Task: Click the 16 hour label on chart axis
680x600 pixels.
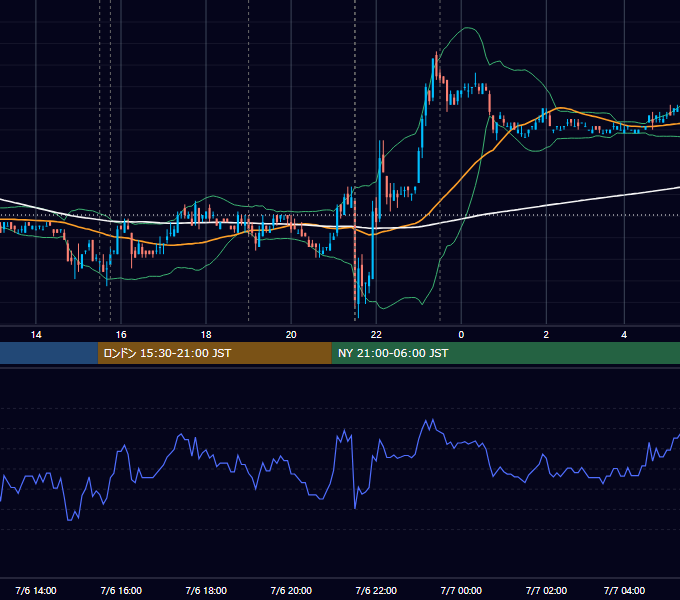Action: (121, 335)
